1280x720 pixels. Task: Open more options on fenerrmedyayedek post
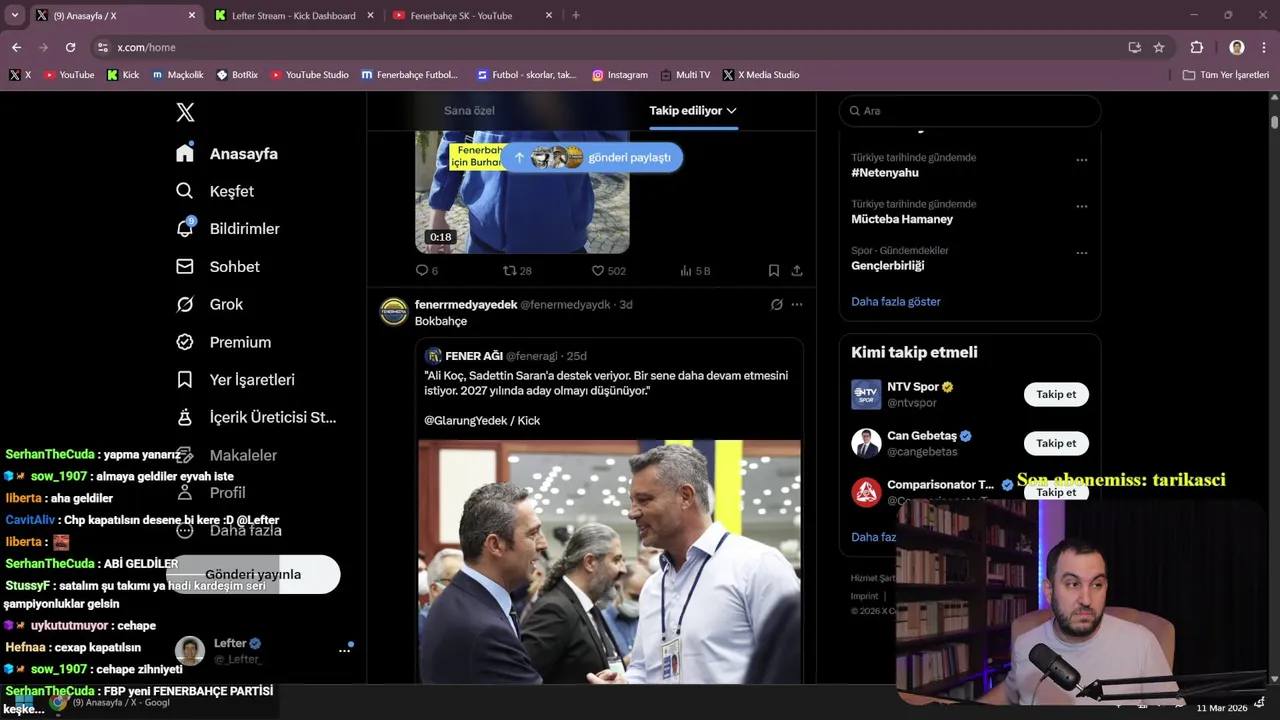click(797, 304)
